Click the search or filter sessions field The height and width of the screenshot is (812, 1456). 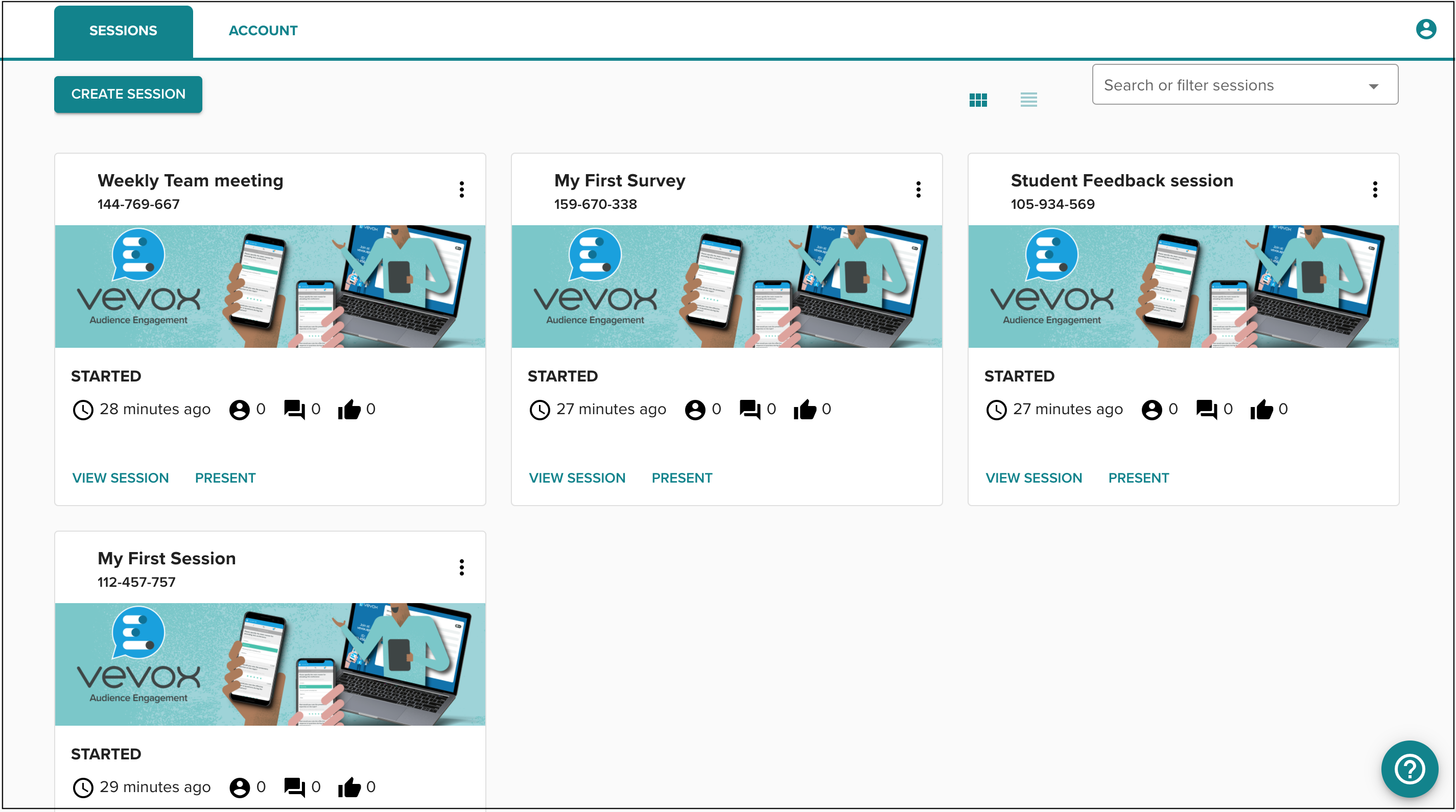pos(1215,85)
